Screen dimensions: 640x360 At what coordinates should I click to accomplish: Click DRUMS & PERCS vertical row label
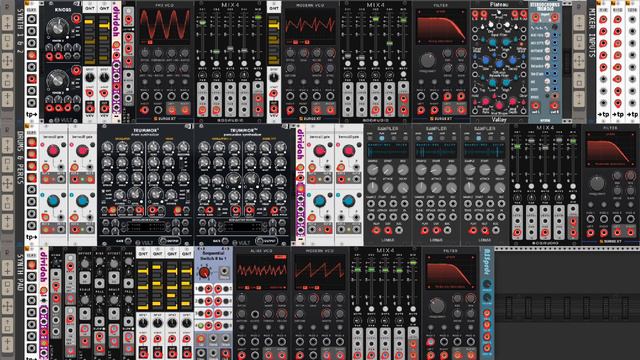click(20, 157)
